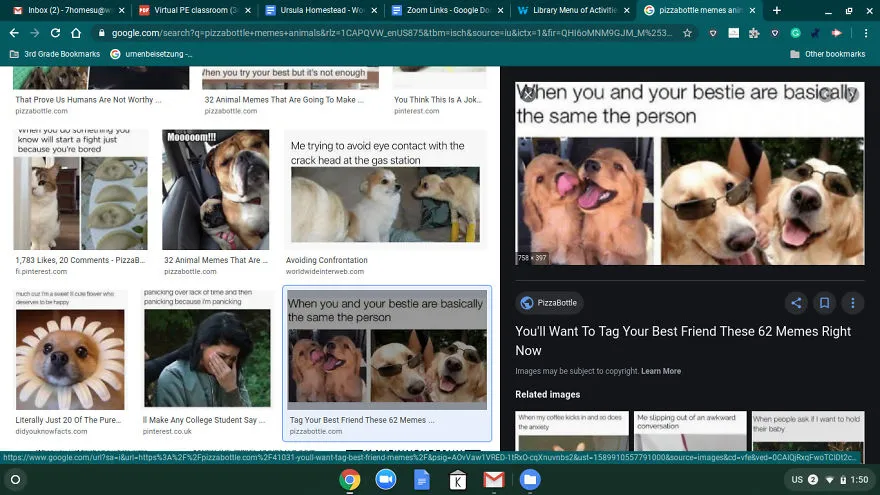Select the highlighted bestie meme result thumbnail
Image resolution: width=880 pixels, height=495 pixels.
point(387,350)
